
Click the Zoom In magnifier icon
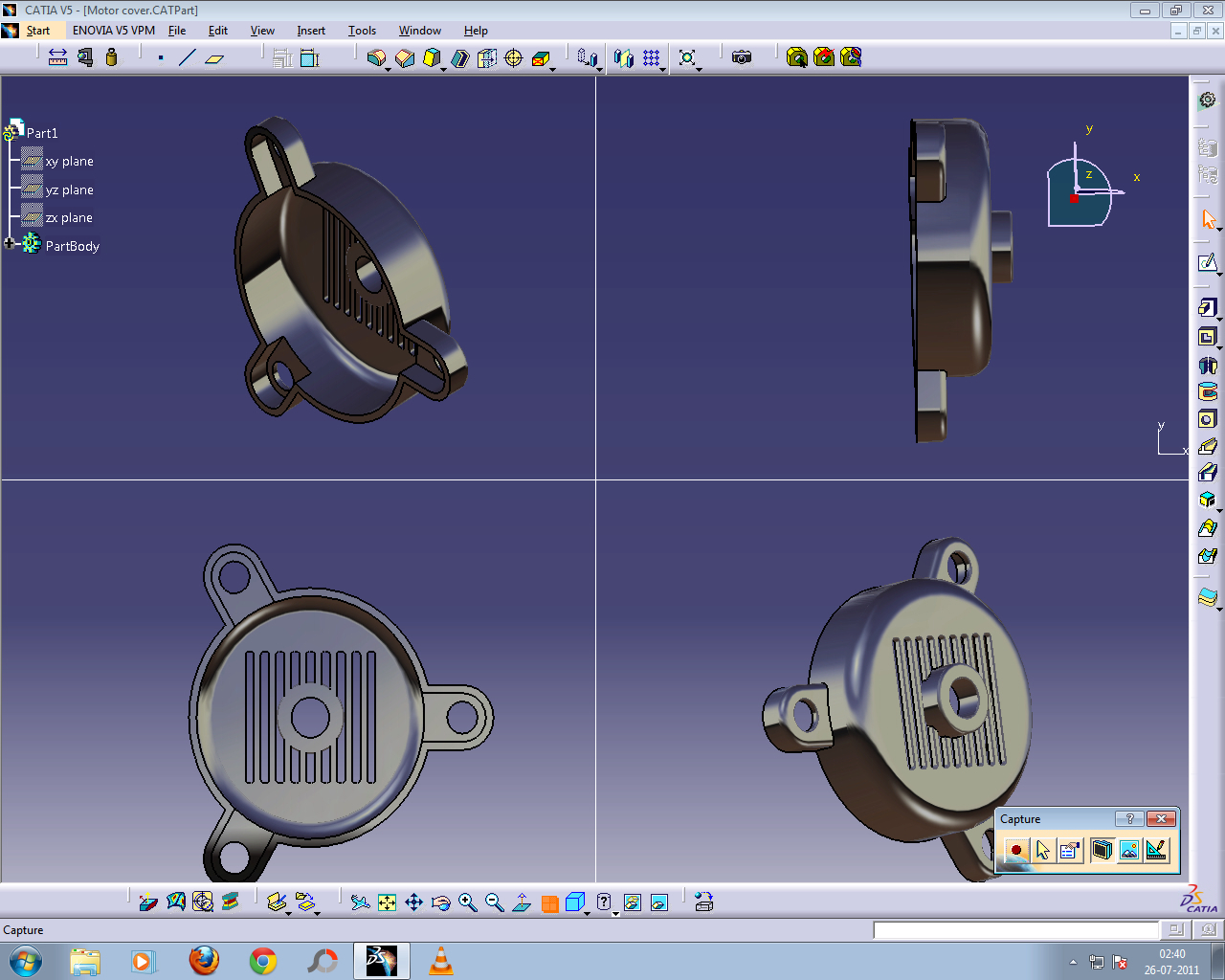[x=467, y=902]
